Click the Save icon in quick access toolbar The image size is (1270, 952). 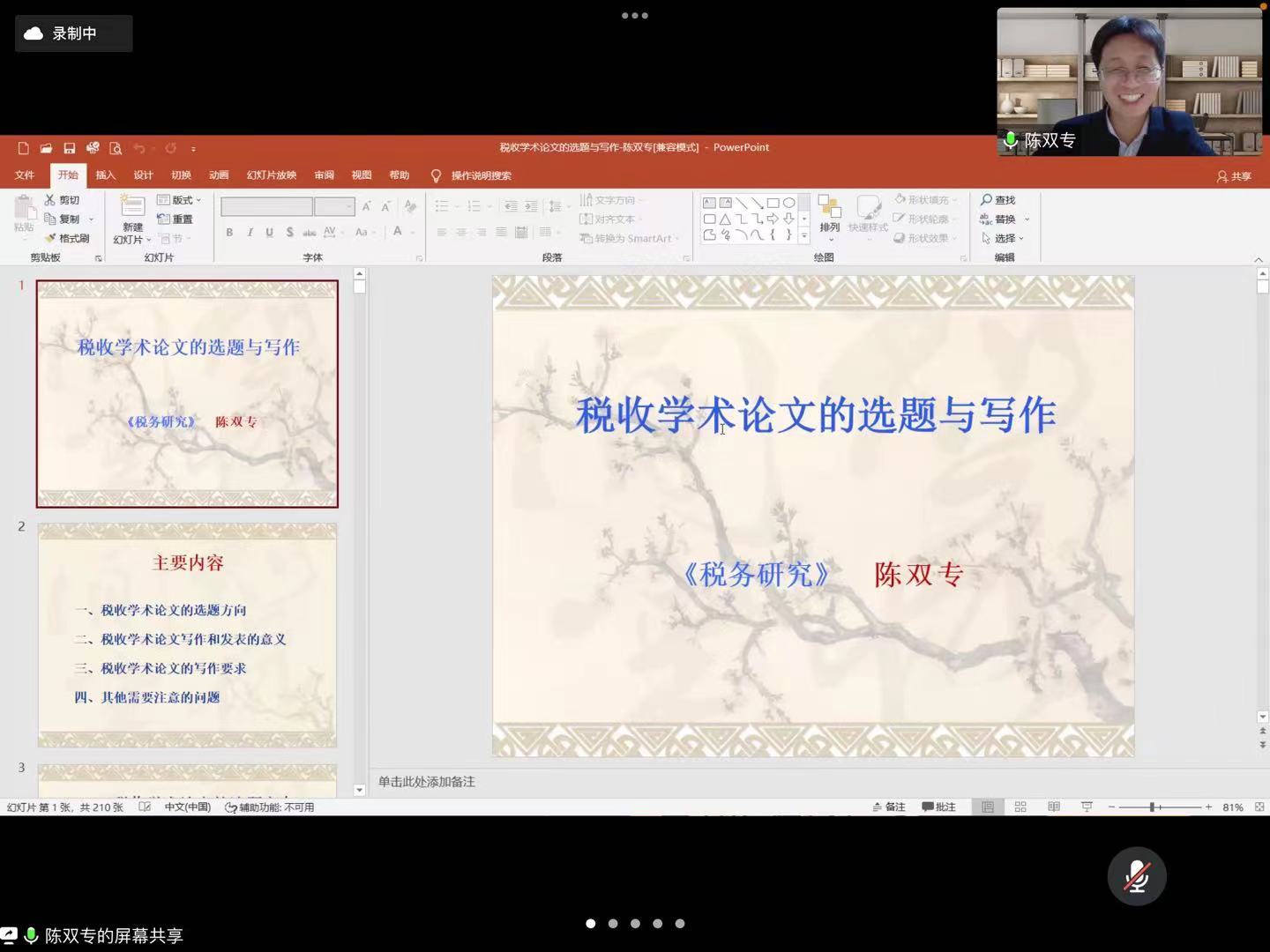pos(69,148)
